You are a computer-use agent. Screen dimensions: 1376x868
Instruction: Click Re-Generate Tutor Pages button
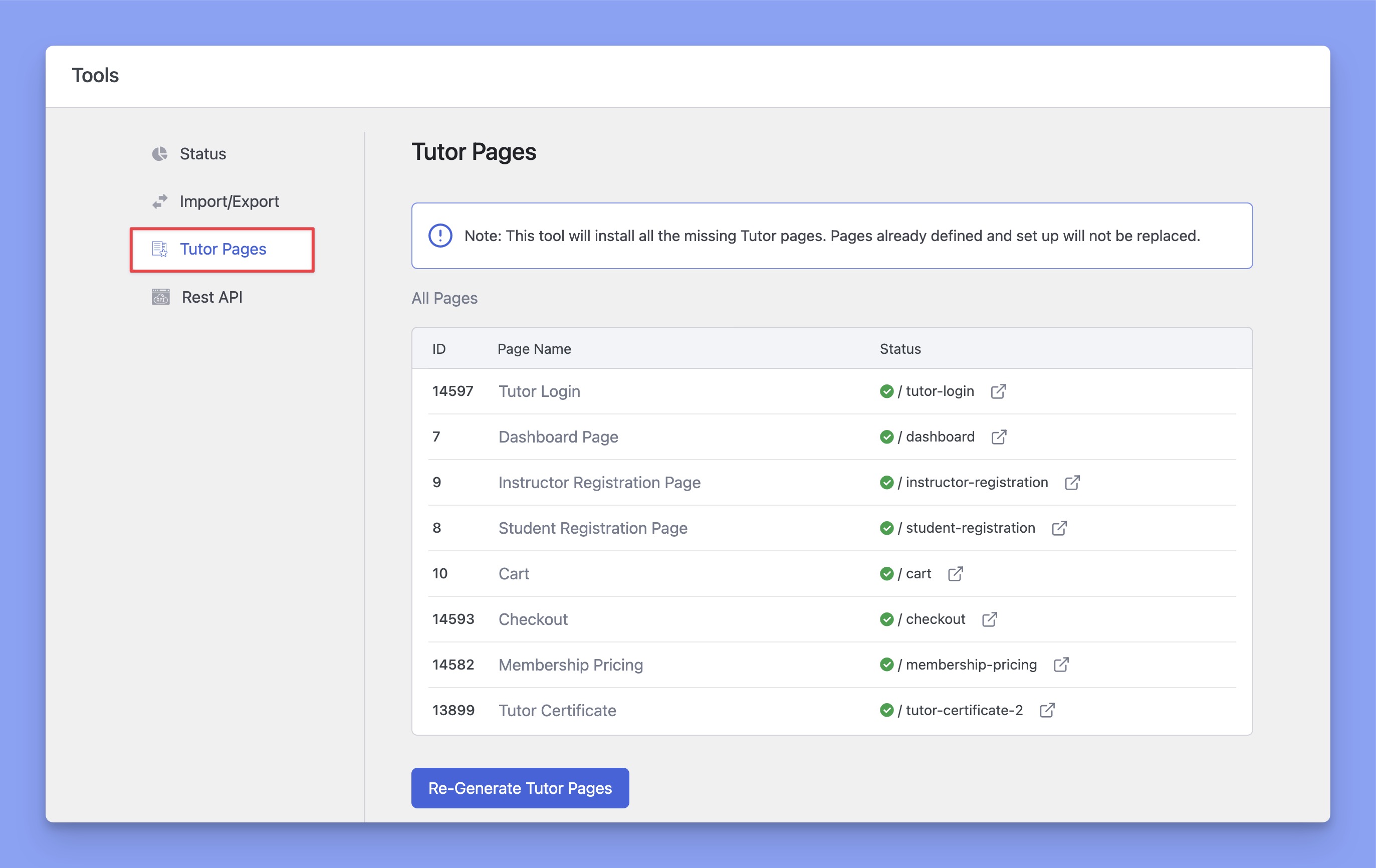tap(520, 787)
